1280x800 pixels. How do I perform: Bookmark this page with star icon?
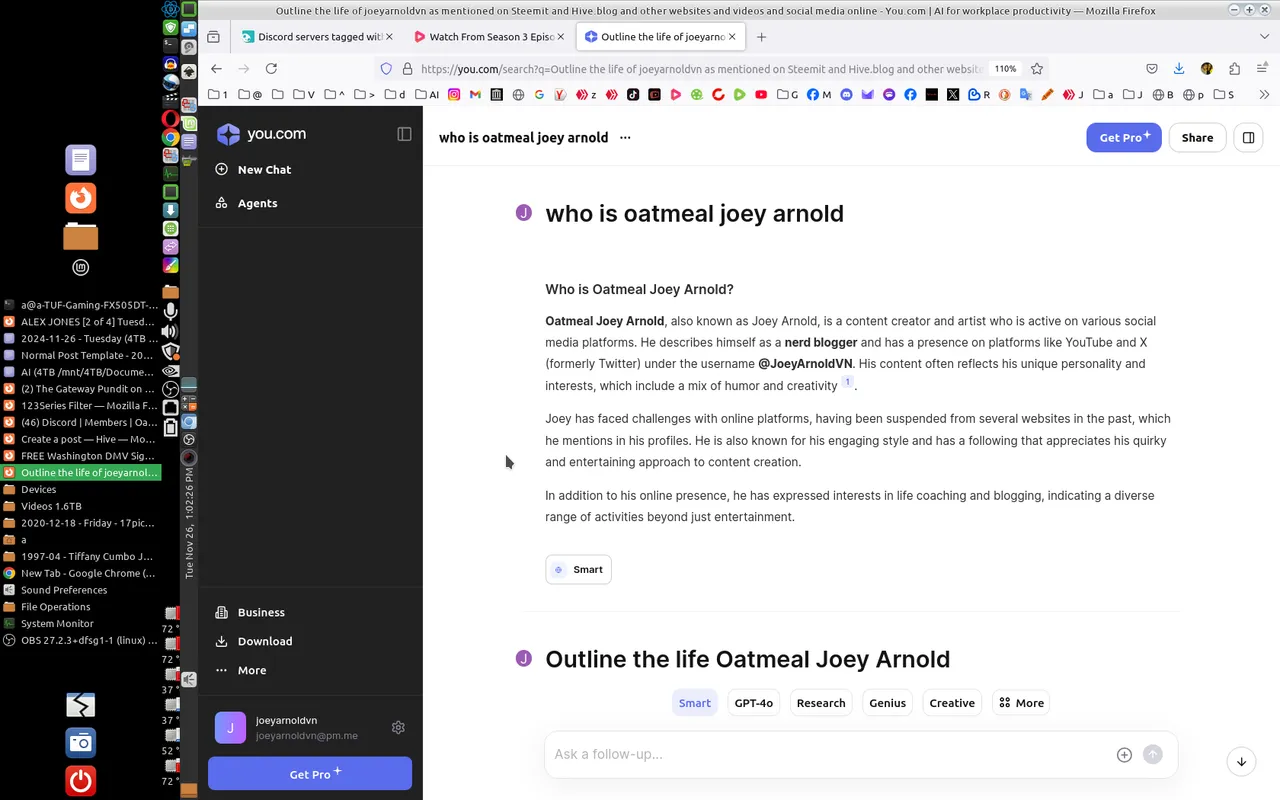[x=1037, y=69]
